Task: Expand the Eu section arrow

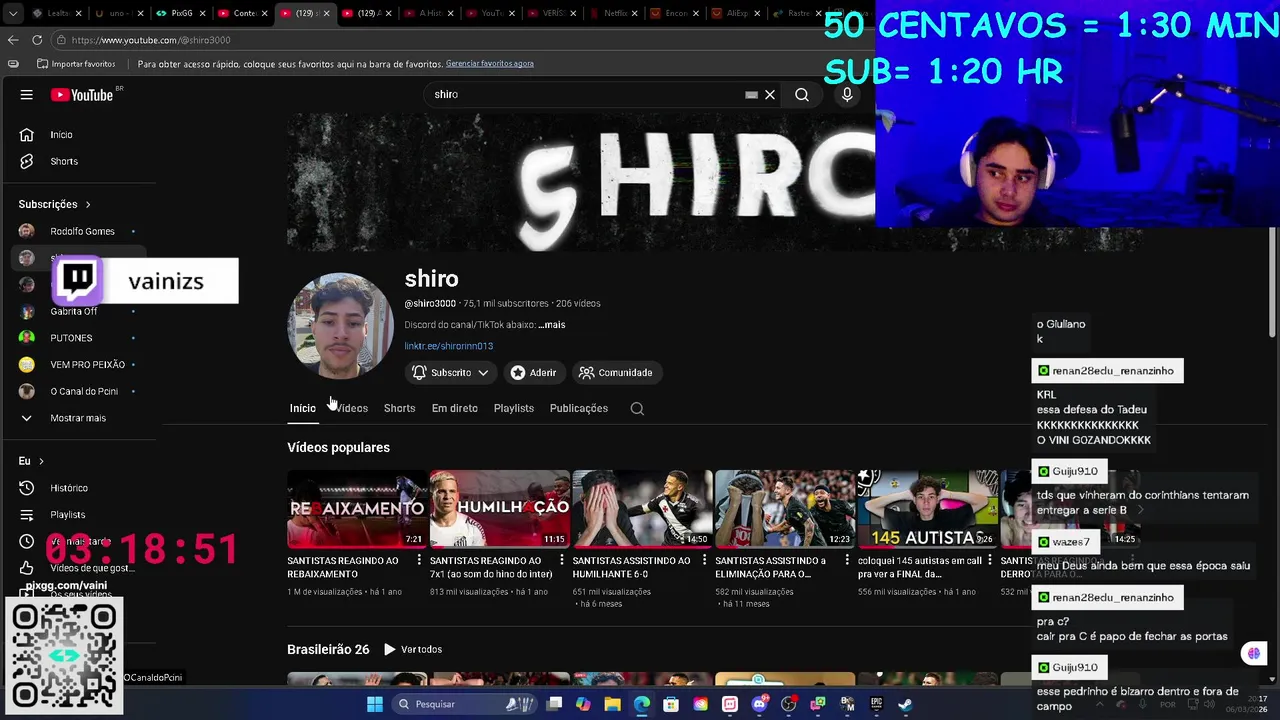Action: 41,461
